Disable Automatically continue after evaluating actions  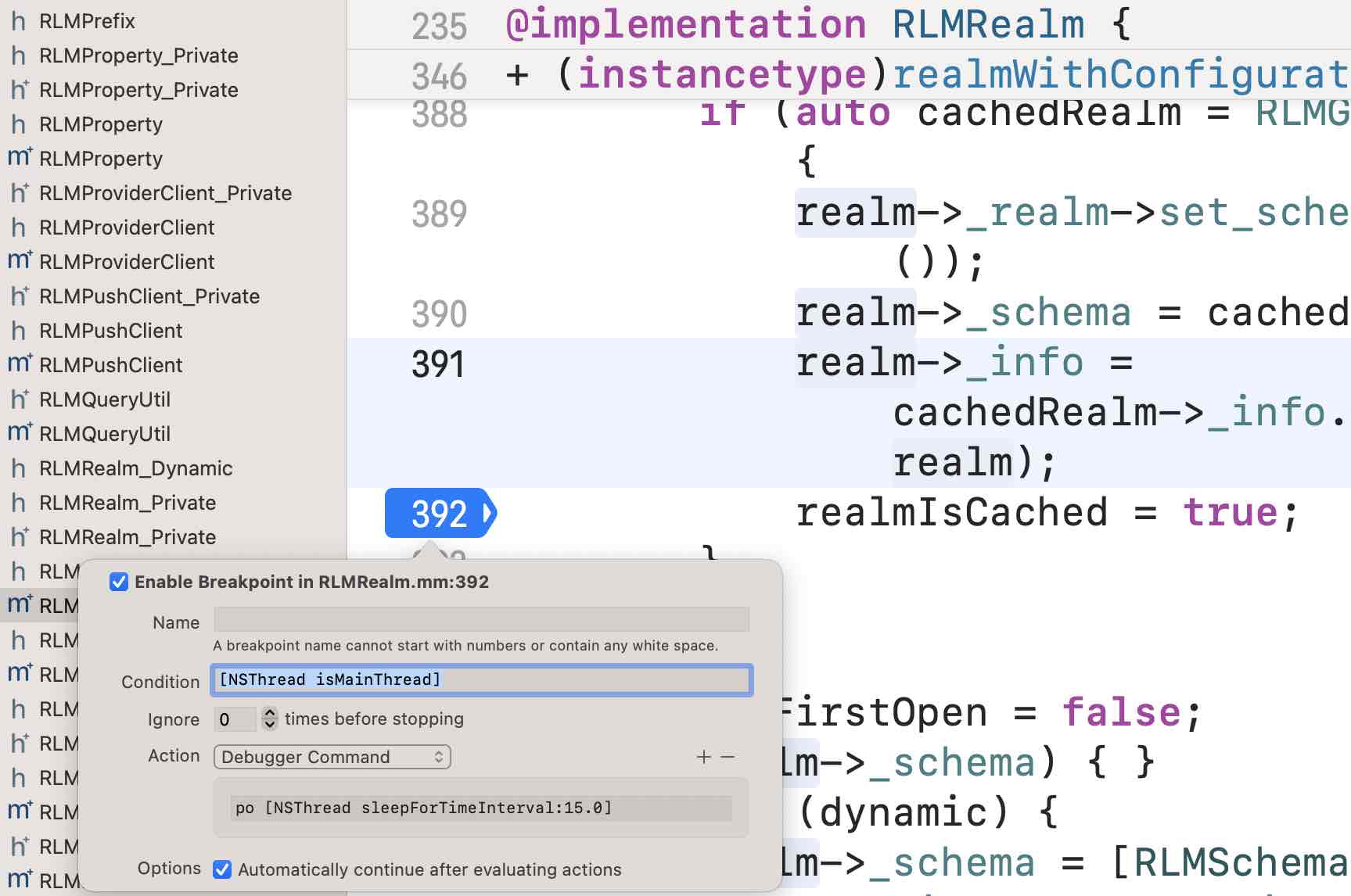(x=222, y=869)
